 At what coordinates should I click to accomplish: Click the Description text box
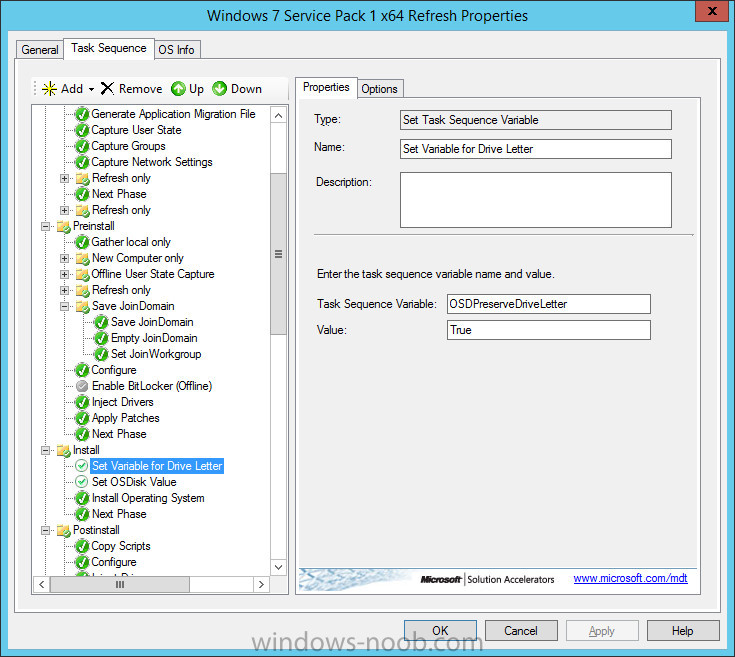(536, 200)
